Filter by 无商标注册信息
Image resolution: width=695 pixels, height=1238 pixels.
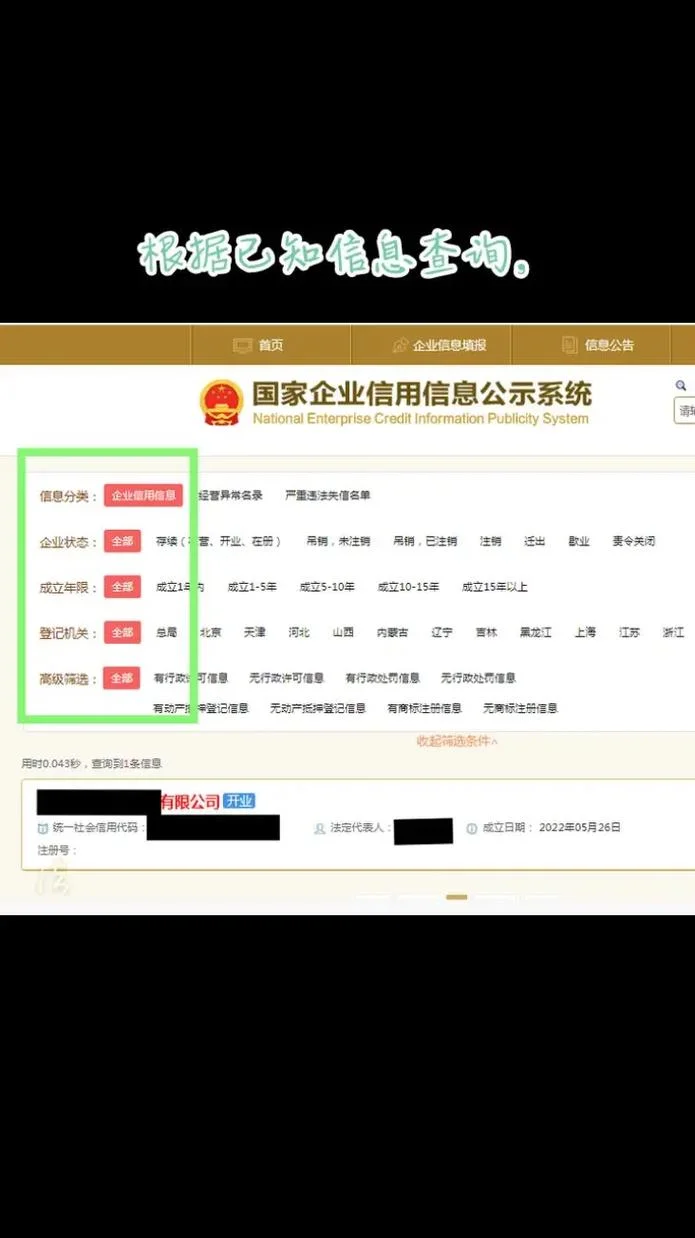[x=520, y=708]
